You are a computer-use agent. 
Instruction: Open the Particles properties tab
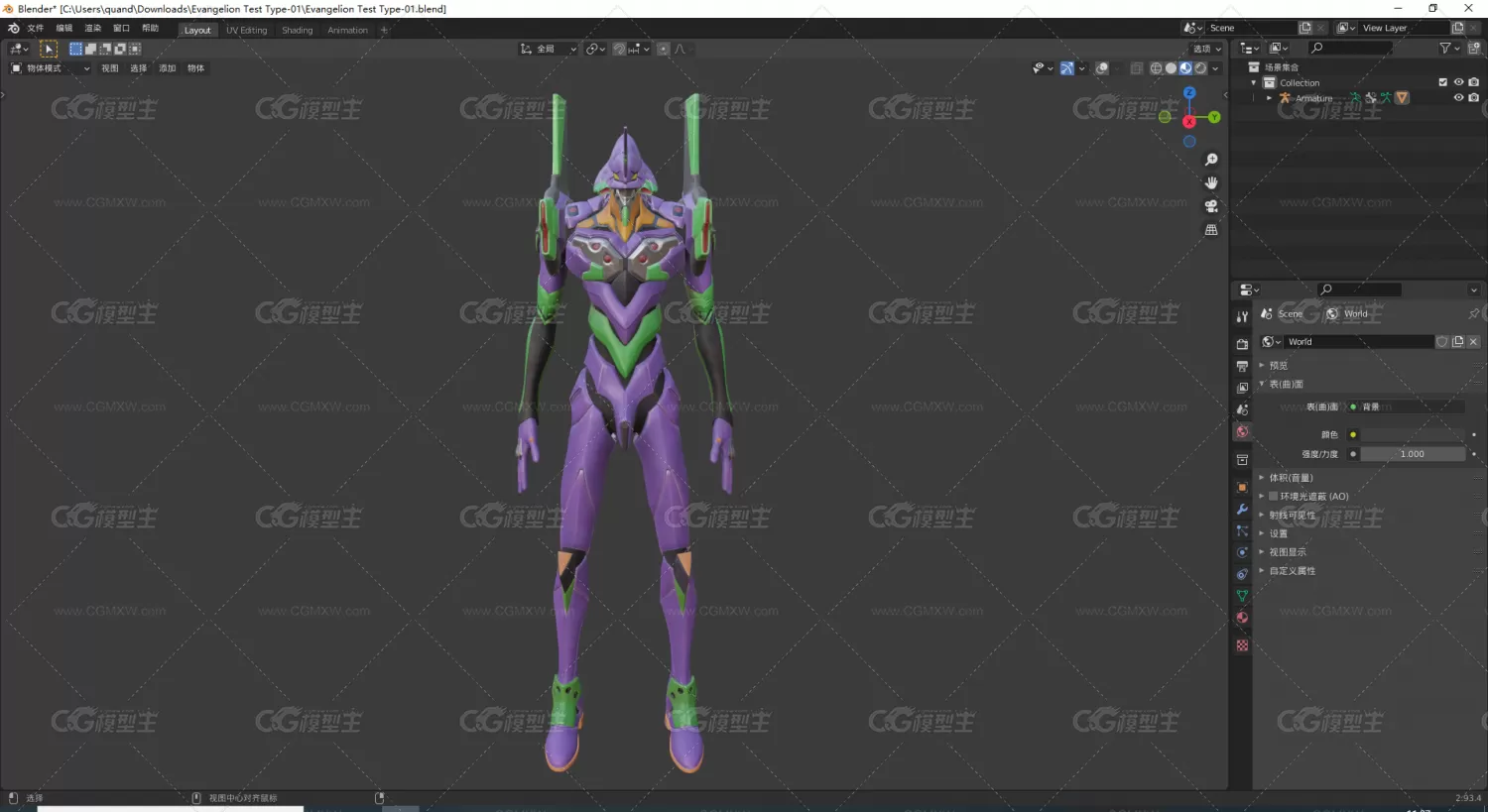pos(1242,531)
